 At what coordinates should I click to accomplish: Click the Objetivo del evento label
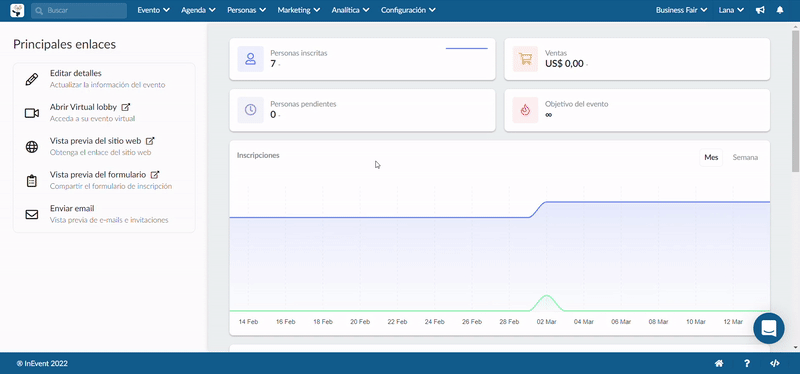577,104
